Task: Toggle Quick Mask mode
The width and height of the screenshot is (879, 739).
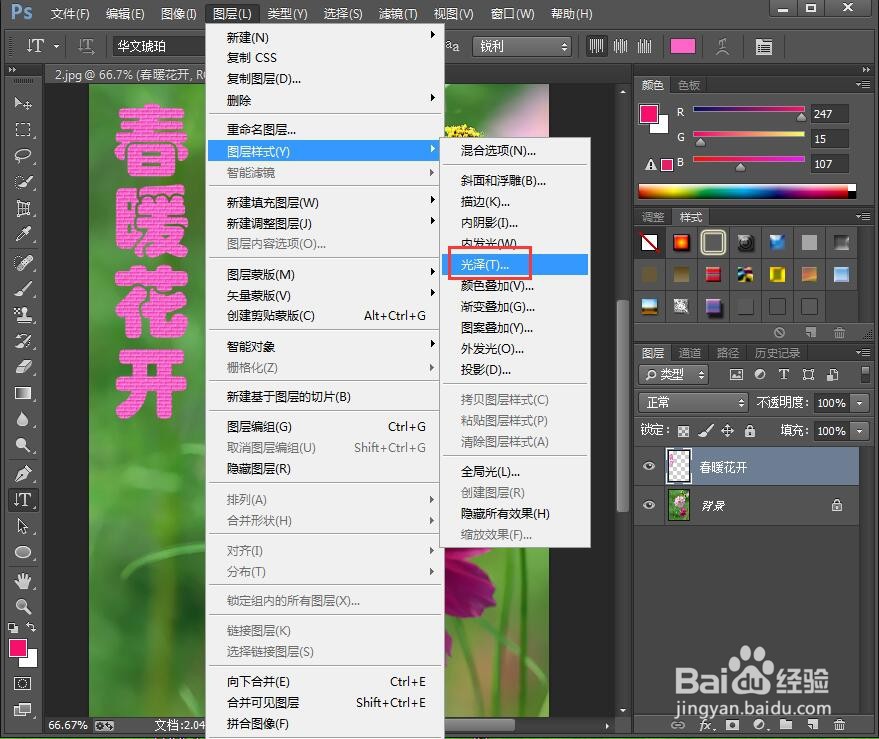Action: tap(22, 683)
